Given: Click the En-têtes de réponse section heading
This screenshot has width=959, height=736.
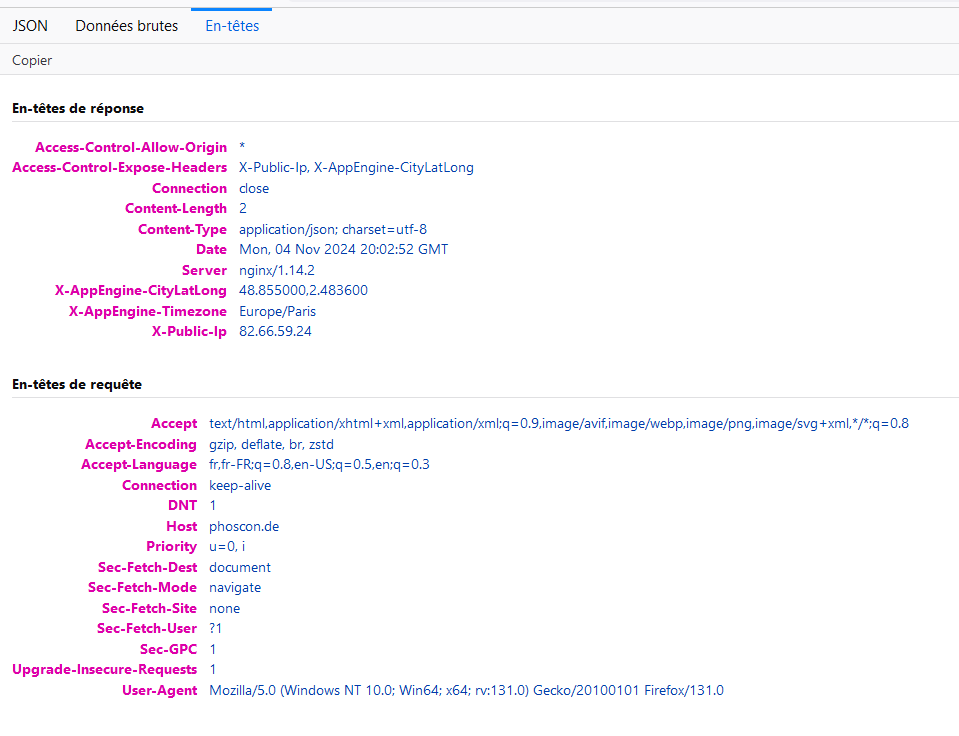Looking at the screenshot, I should (x=78, y=108).
